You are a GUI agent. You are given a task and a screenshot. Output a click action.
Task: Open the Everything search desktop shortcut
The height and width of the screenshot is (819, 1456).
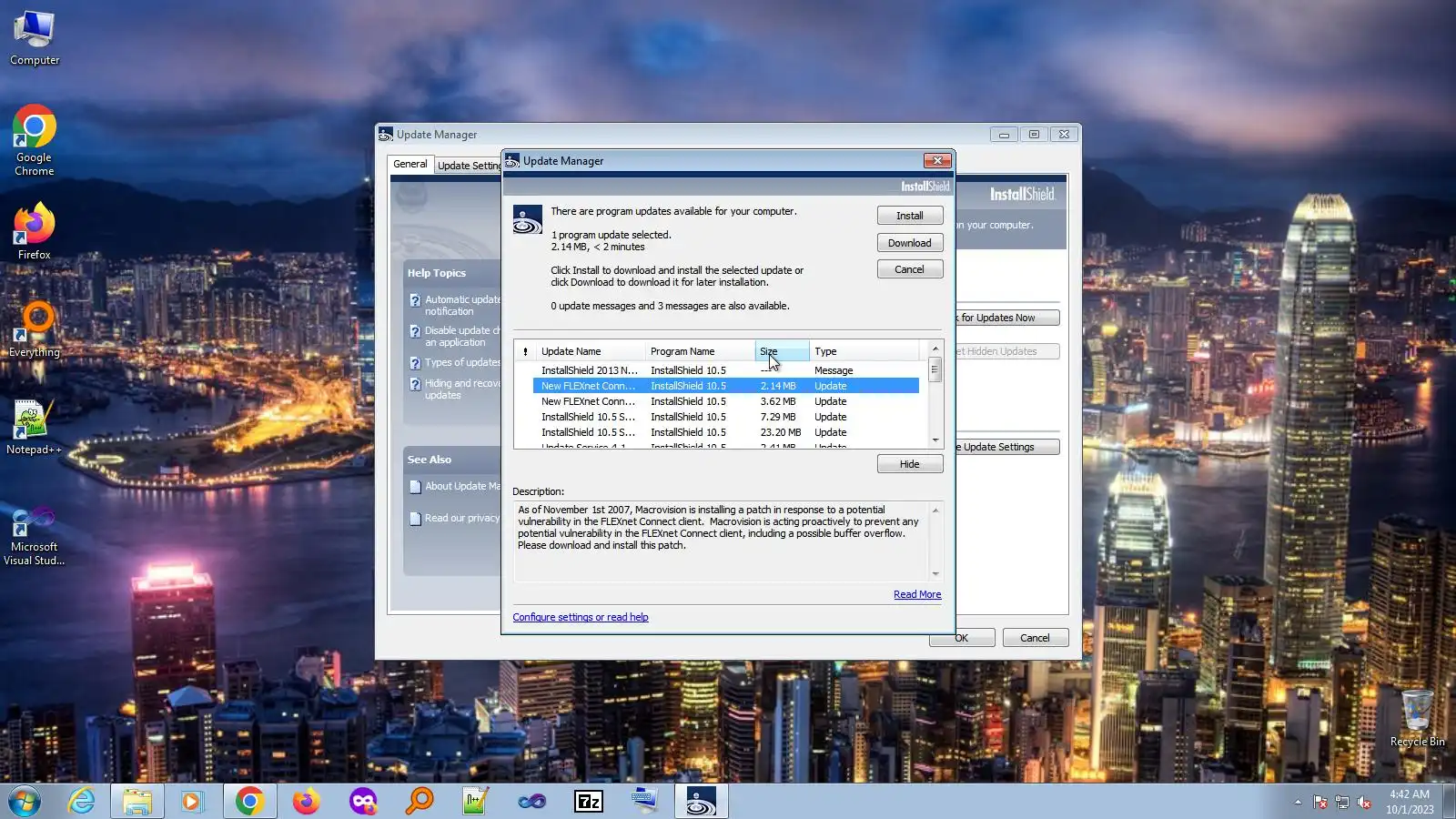[x=35, y=329]
